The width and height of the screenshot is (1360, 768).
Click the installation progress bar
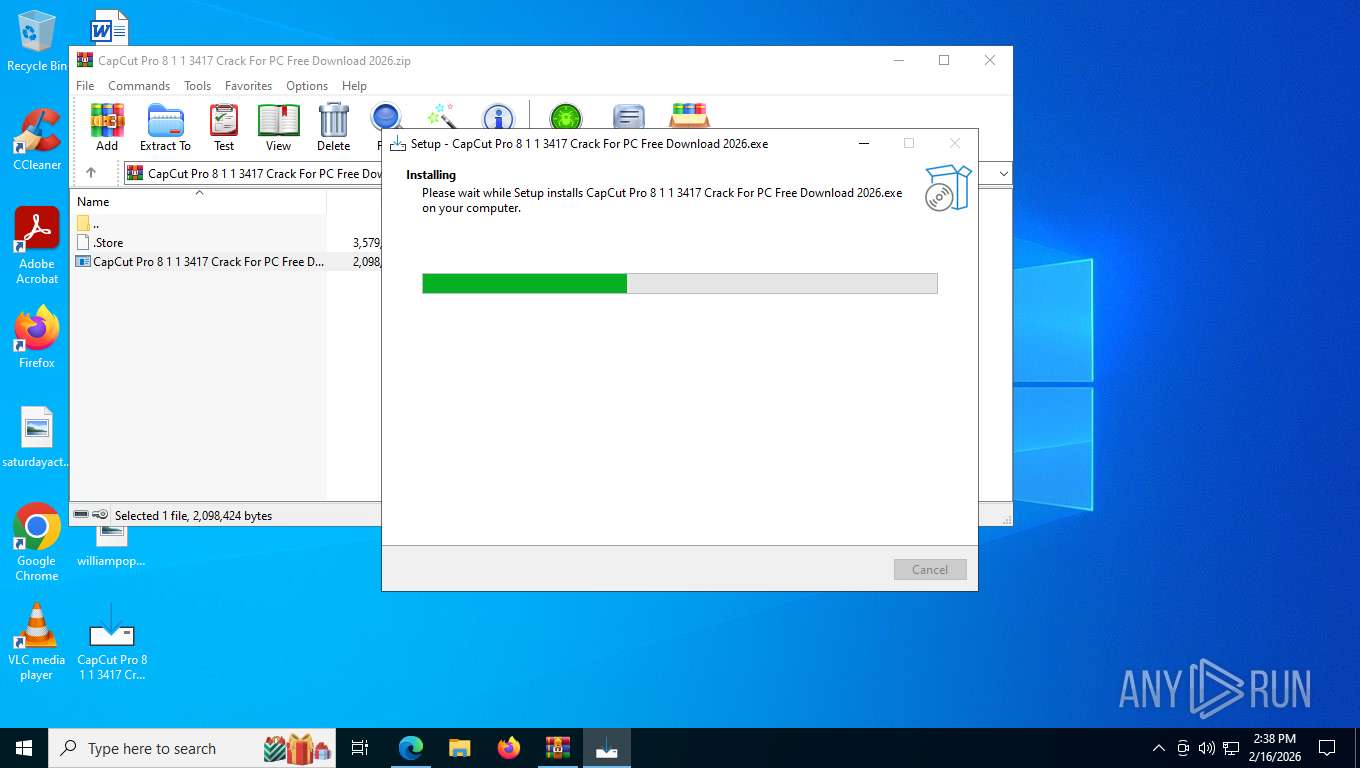point(680,283)
